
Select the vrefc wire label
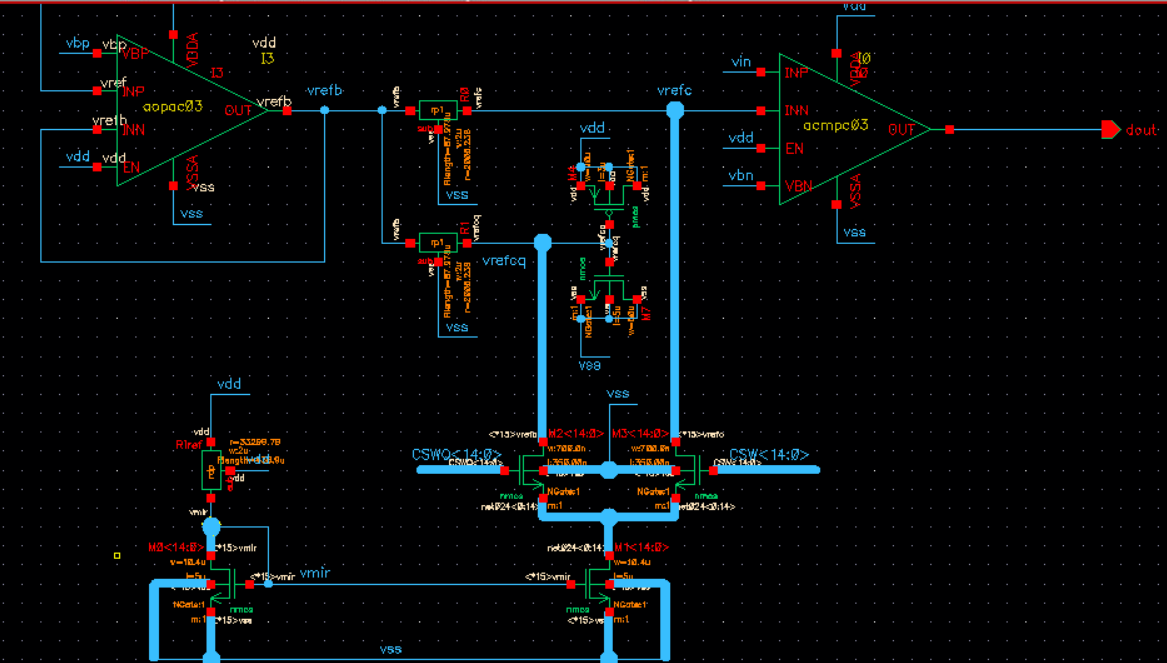674,91
